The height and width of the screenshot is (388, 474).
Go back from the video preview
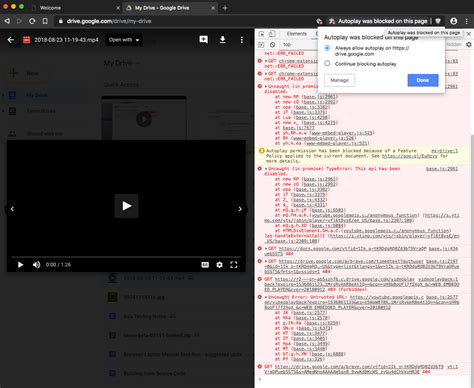pyautogui.click(x=11, y=40)
